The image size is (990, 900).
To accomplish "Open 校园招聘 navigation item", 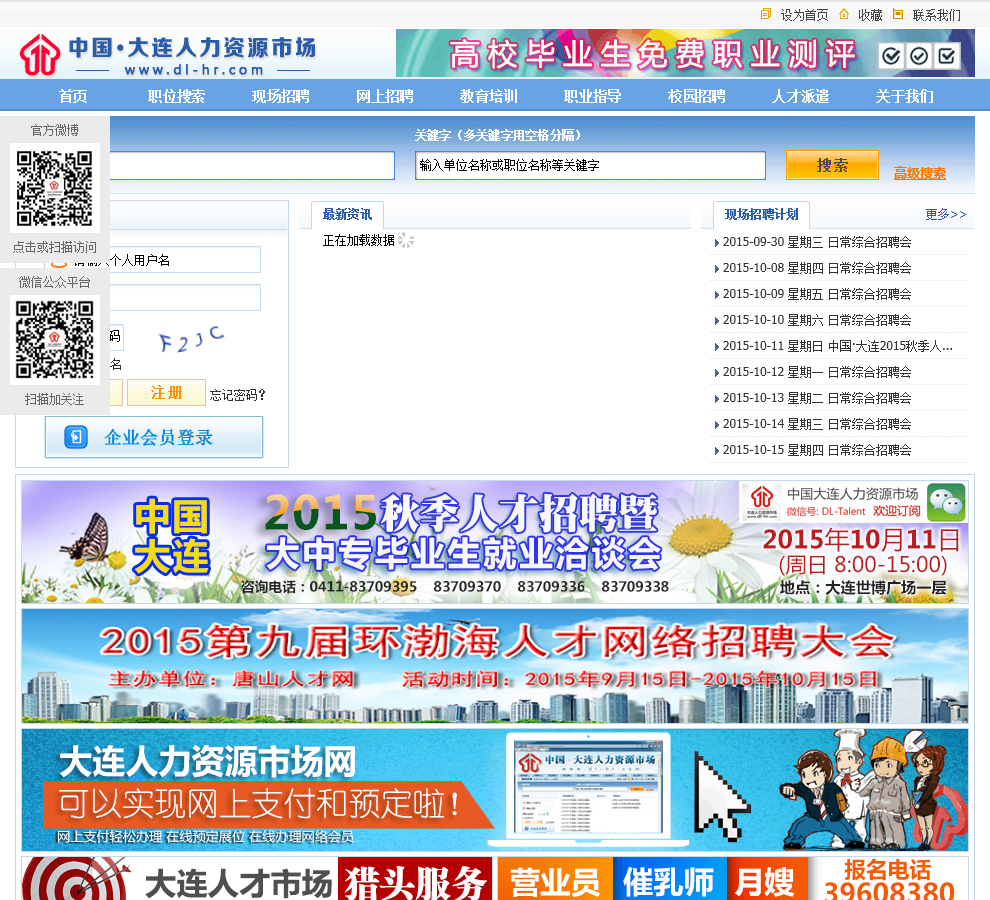I will click(x=696, y=96).
